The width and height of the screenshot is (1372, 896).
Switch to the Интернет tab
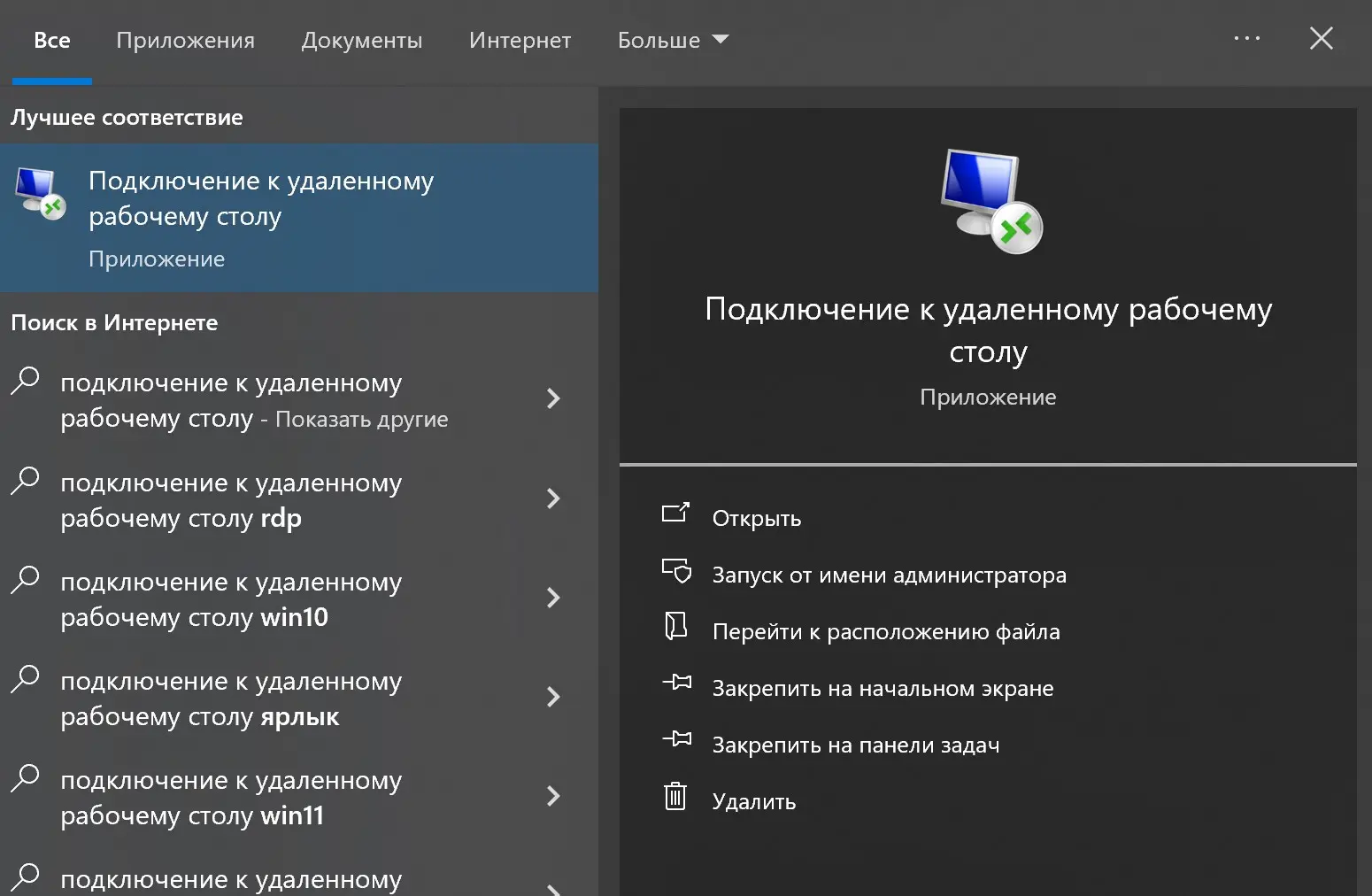(520, 40)
